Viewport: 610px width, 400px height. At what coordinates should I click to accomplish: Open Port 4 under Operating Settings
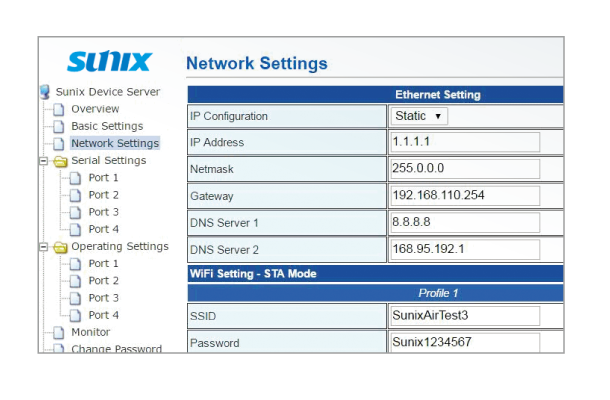103,315
